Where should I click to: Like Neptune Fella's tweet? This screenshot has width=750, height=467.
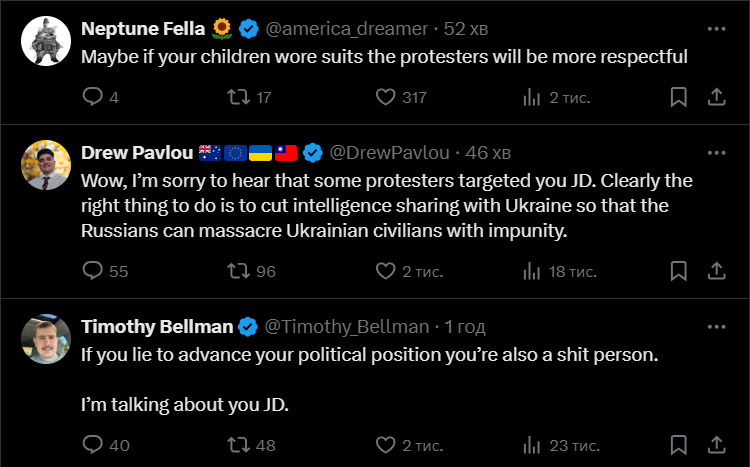pyautogui.click(x=386, y=97)
